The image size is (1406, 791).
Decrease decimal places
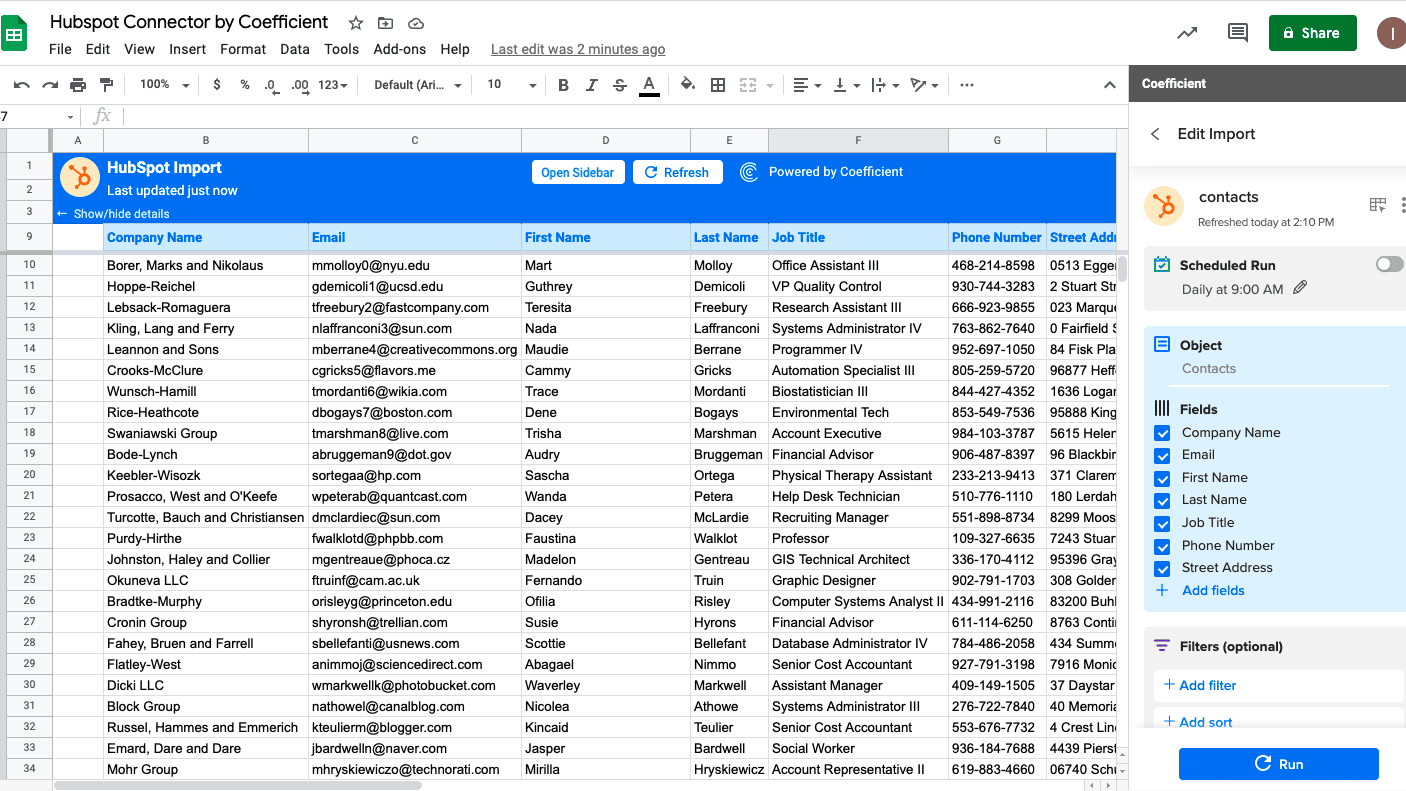pyautogui.click(x=271, y=86)
